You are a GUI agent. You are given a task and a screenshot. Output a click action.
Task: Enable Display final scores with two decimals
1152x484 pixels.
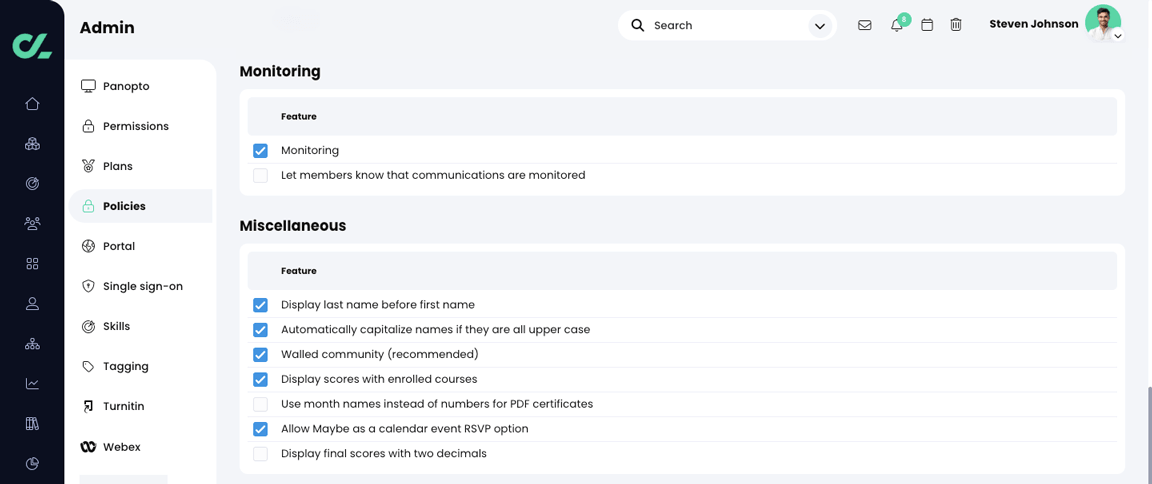click(260, 454)
